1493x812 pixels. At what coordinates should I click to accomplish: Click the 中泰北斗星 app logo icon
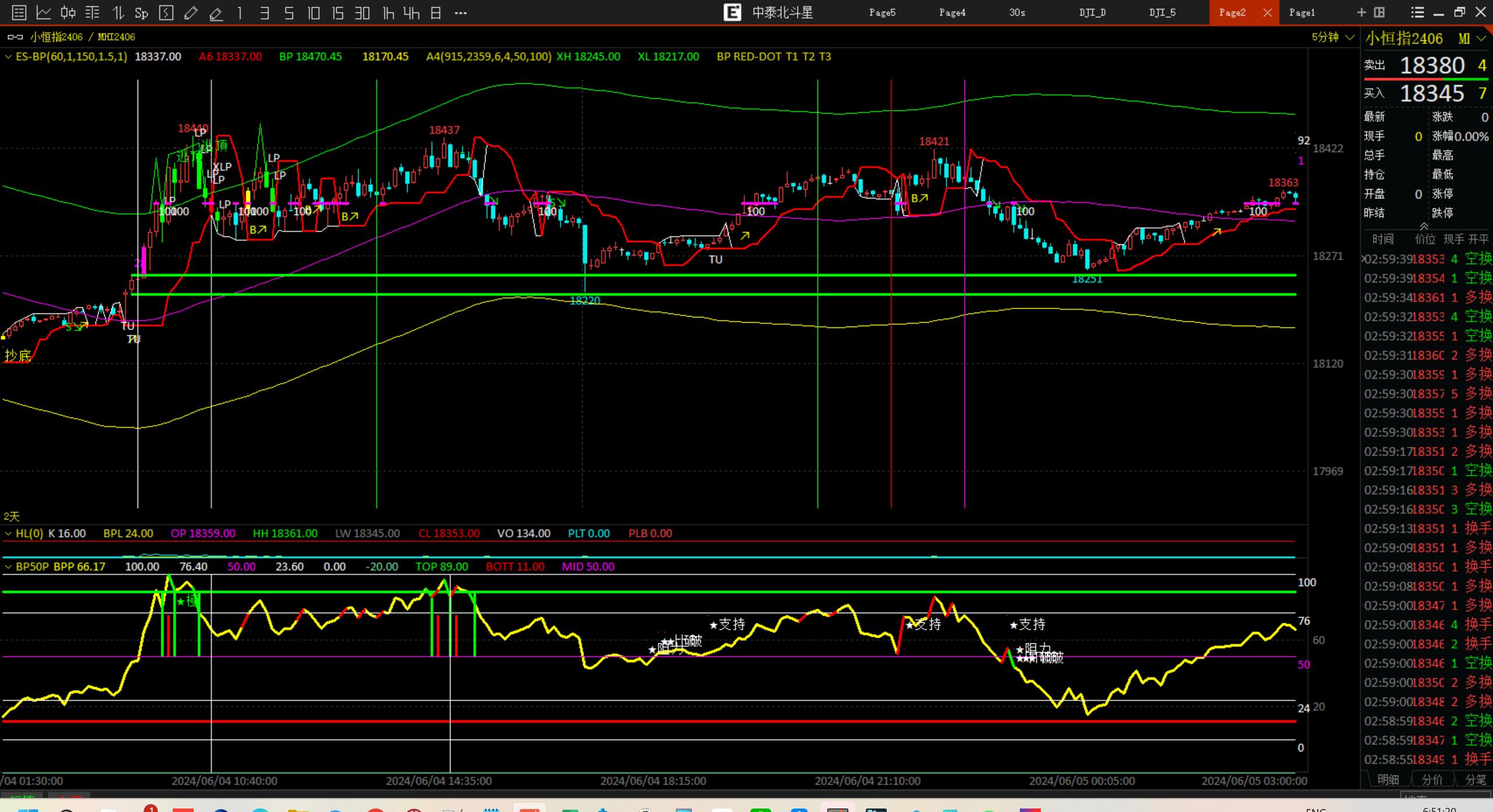pos(732,12)
